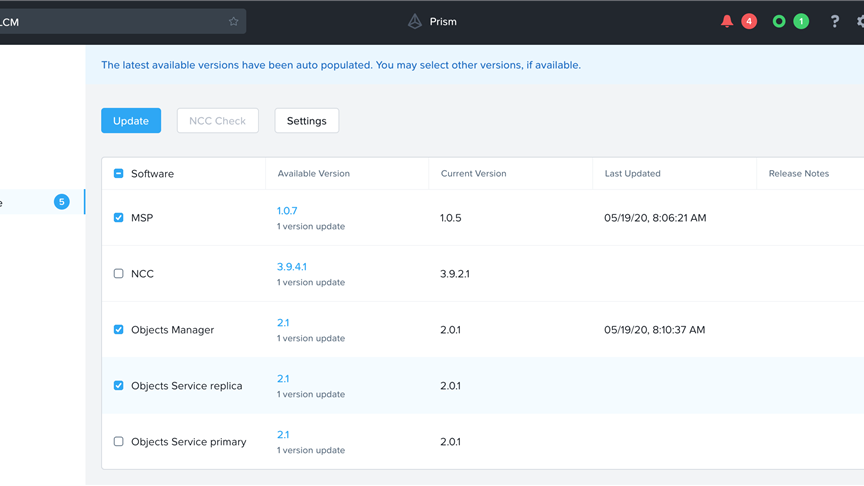Click the star bookmark icon in search bar
This screenshot has height=486, width=864.
coord(234,21)
